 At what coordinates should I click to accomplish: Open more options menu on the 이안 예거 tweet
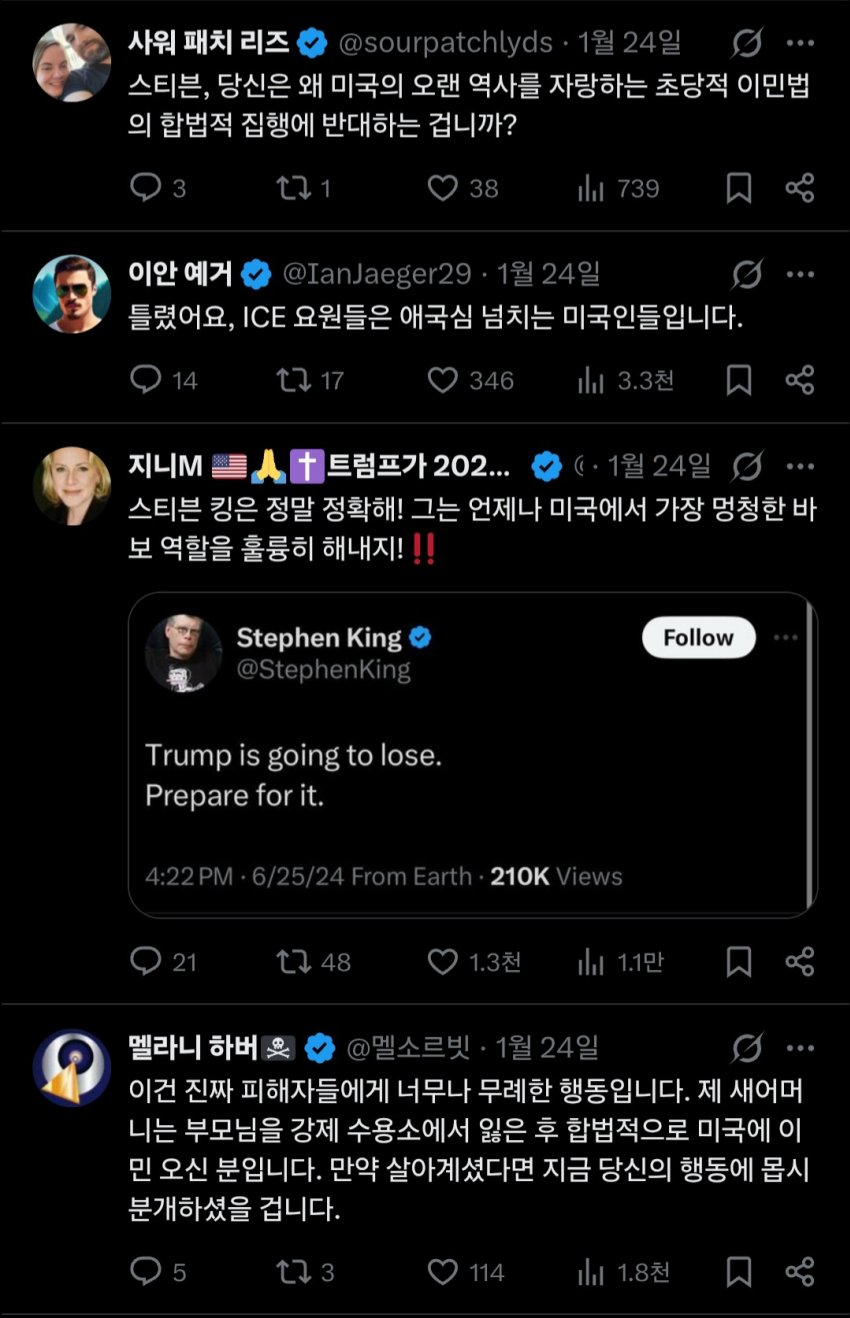tap(800, 273)
